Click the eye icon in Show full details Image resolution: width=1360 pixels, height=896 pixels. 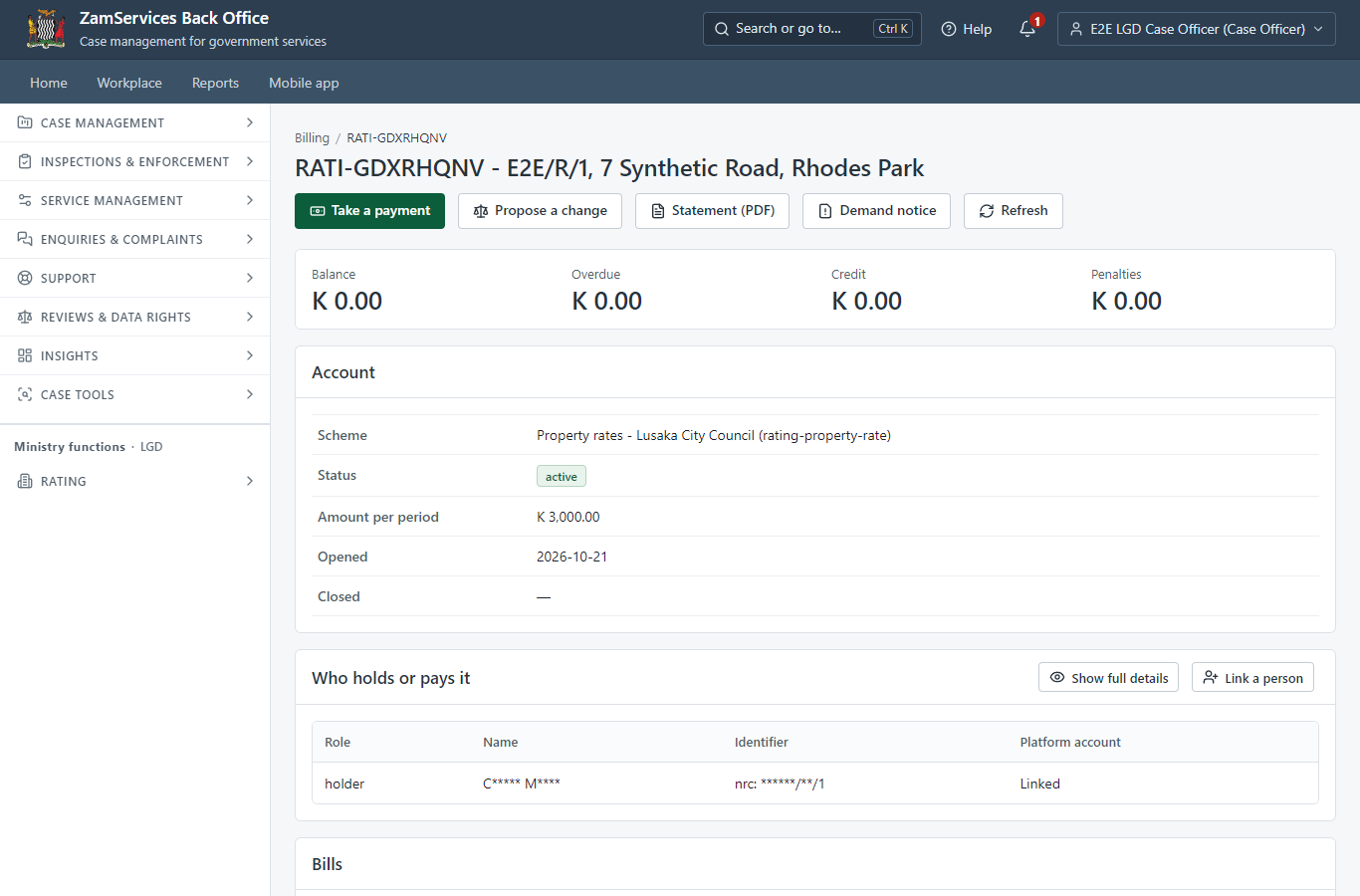[1057, 677]
